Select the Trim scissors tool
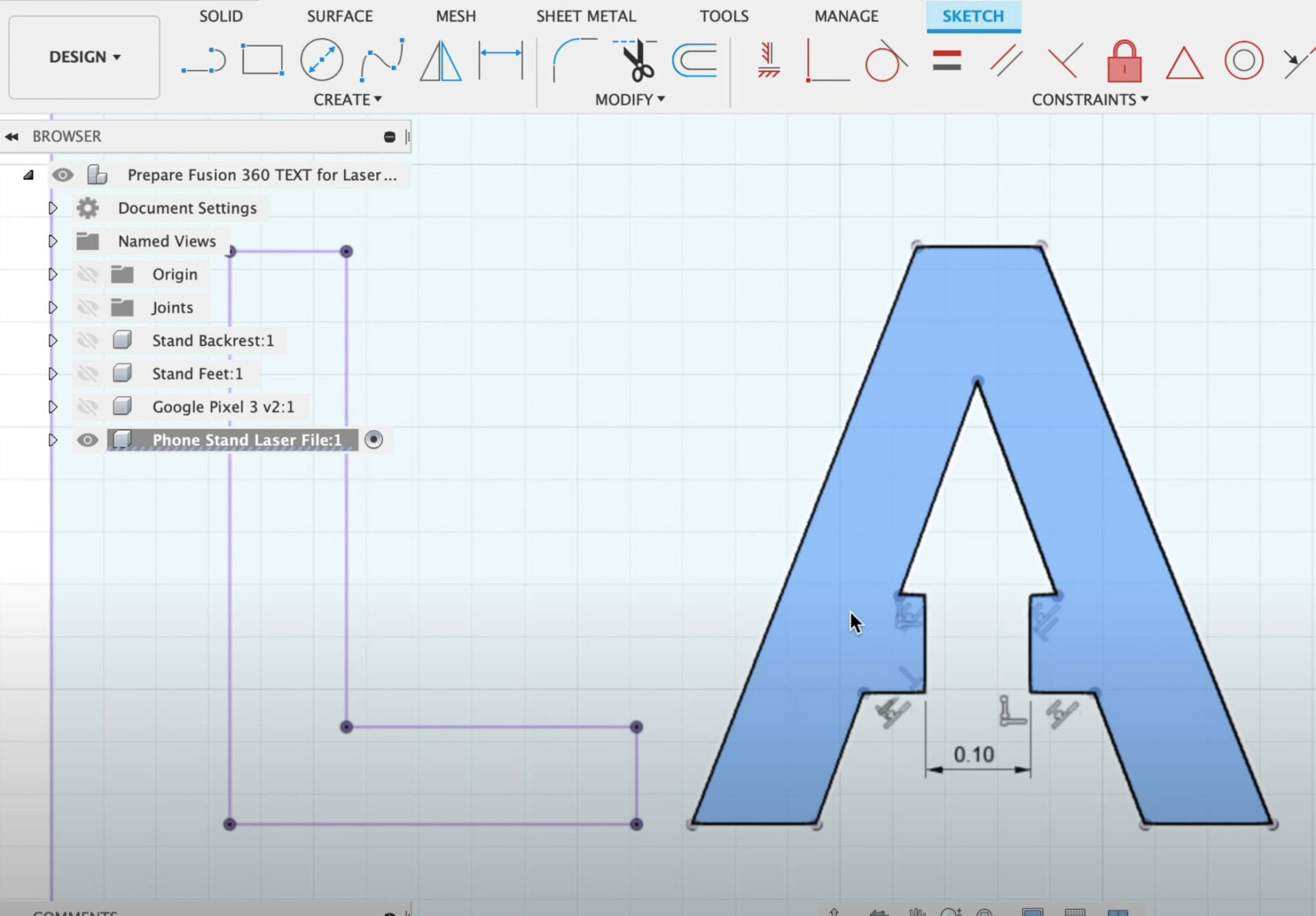 tap(636, 60)
